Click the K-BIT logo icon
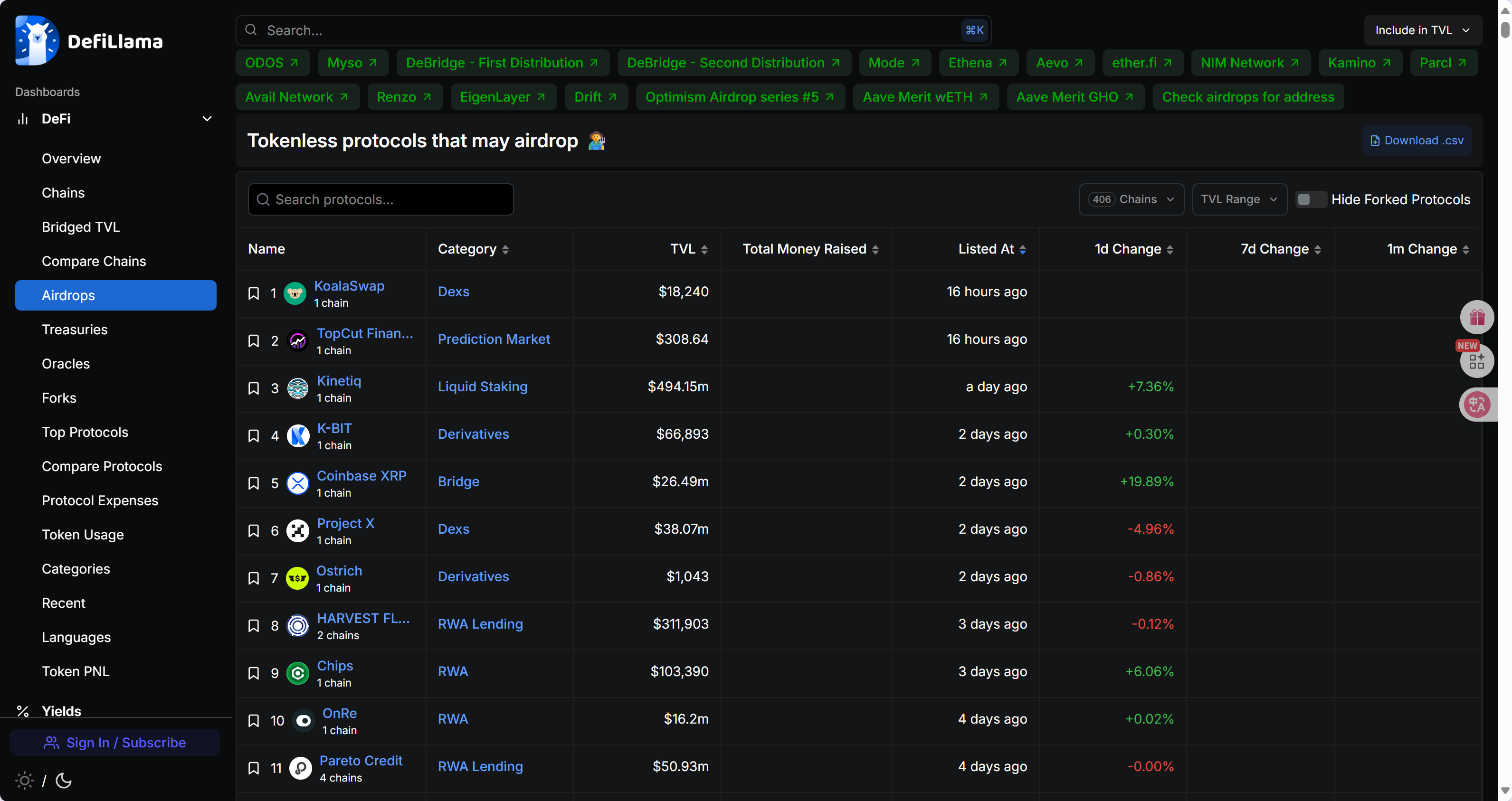This screenshot has width=1512, height=801. click(297, 436)
